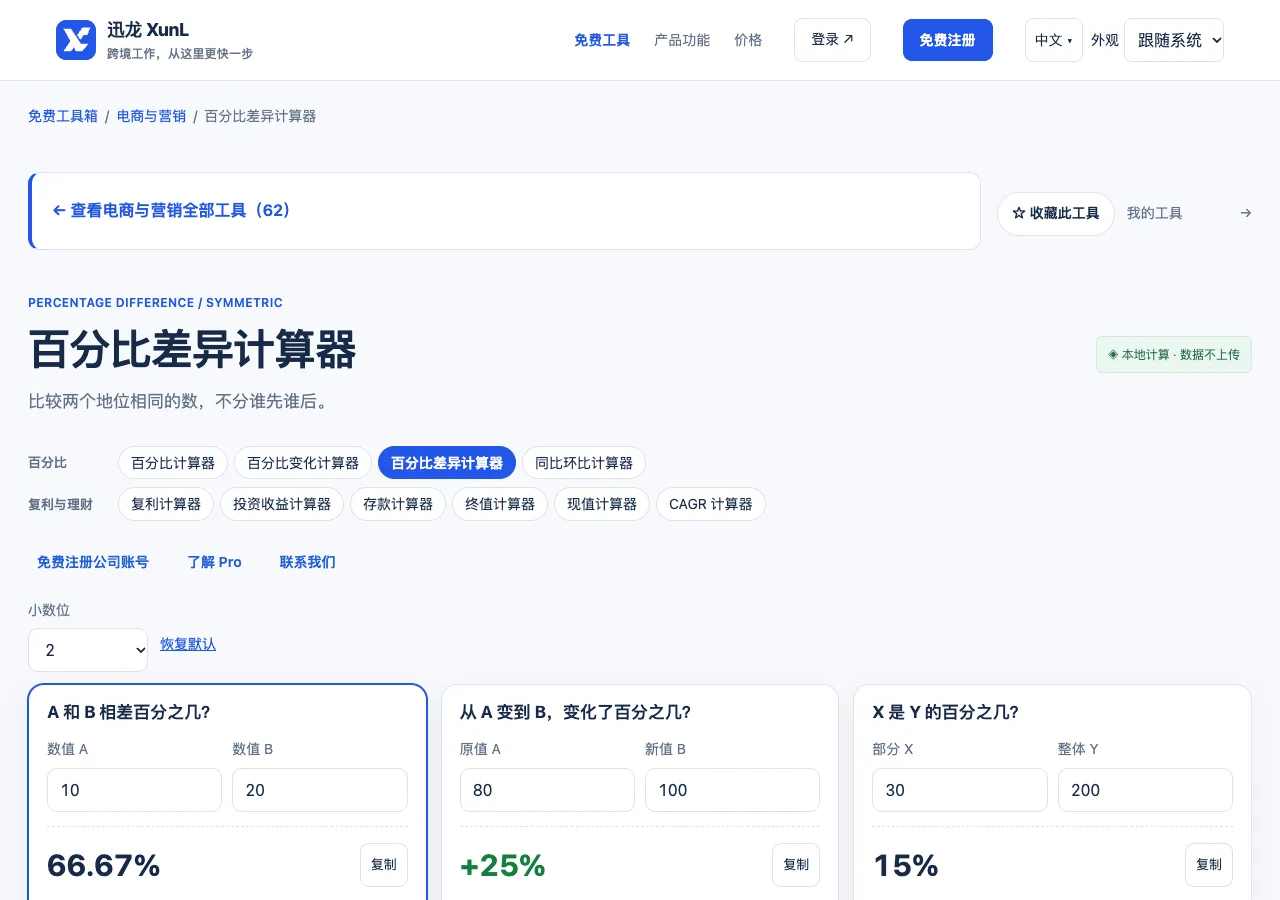Click the 登录 button

[x=832, y=40]
